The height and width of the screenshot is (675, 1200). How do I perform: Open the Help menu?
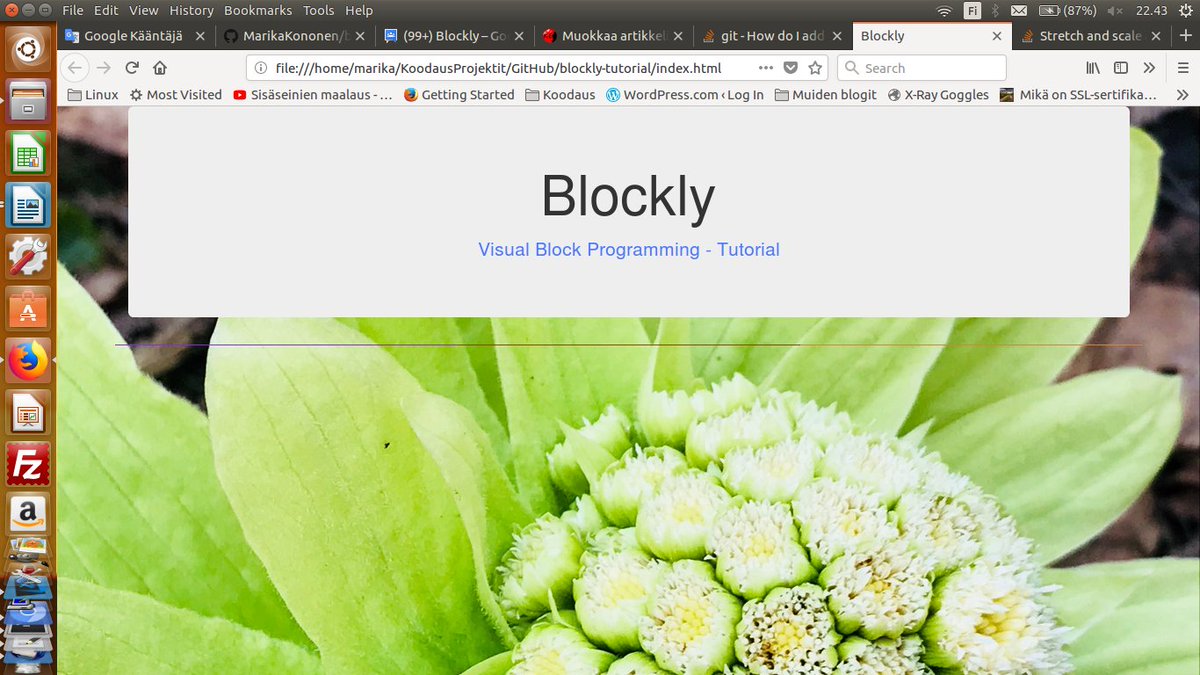pyautogui.click(x=358, y=10)
